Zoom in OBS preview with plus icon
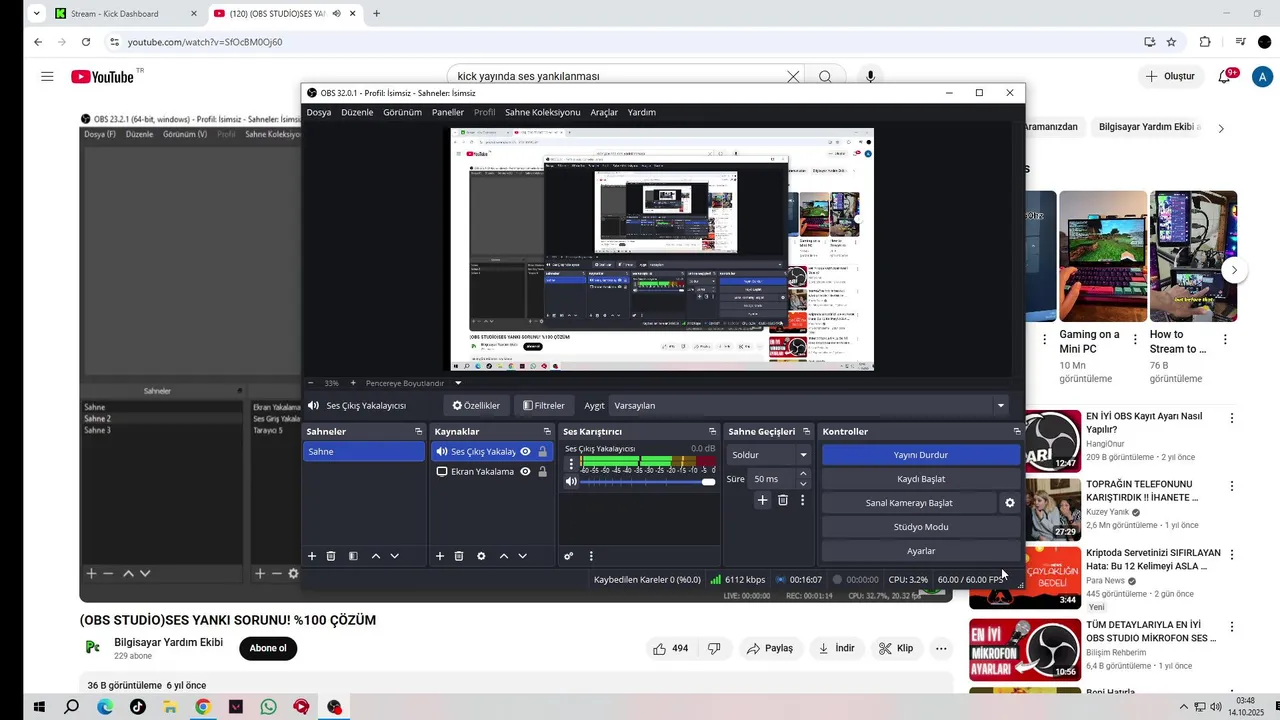 click(x=353, y=383)
